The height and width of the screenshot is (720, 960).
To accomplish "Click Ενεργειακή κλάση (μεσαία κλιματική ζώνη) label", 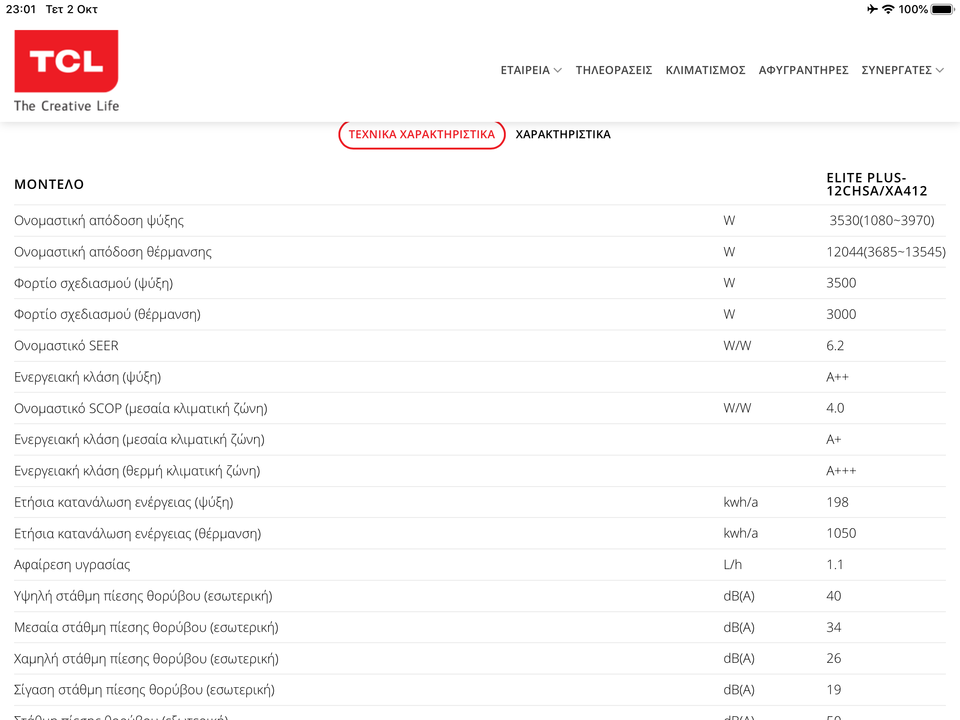I will [139, 440].
